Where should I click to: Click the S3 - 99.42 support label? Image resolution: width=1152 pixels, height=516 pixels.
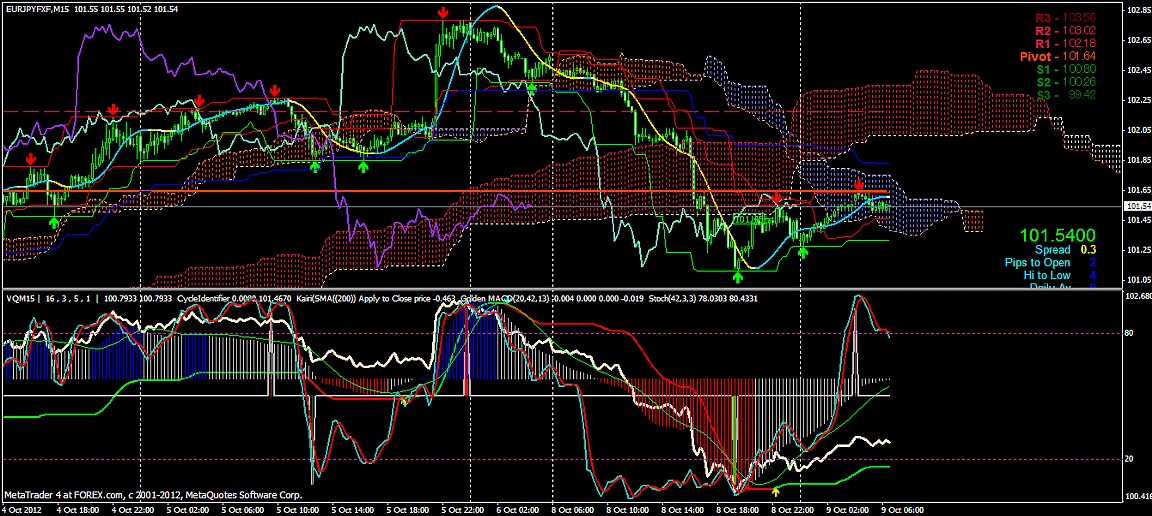(1068, 94)
